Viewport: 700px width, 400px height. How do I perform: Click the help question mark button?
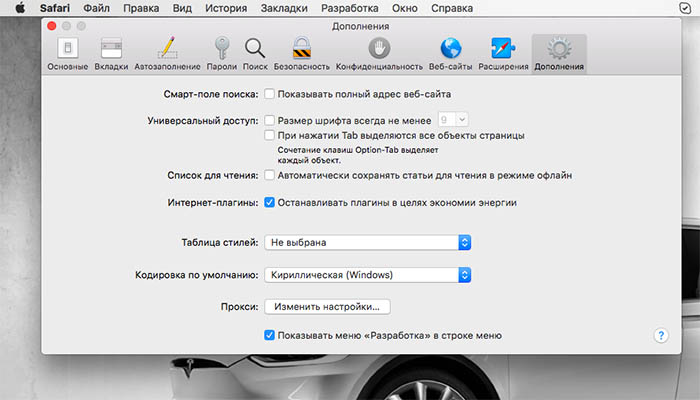[x=661, y=335]
